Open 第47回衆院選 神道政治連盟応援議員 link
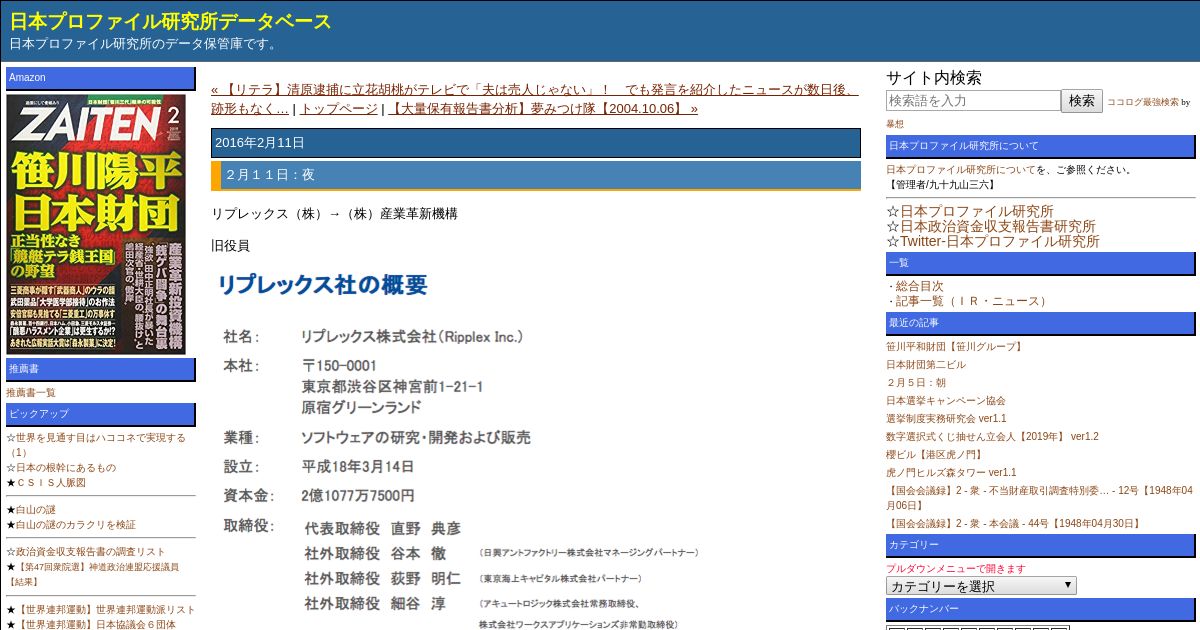 pos(93,574)
